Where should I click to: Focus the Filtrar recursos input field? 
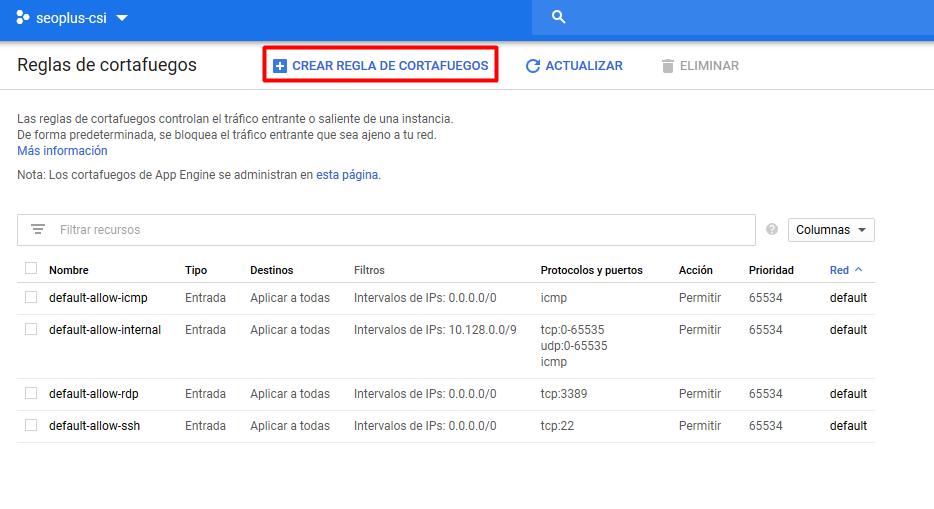pos(400,230)
